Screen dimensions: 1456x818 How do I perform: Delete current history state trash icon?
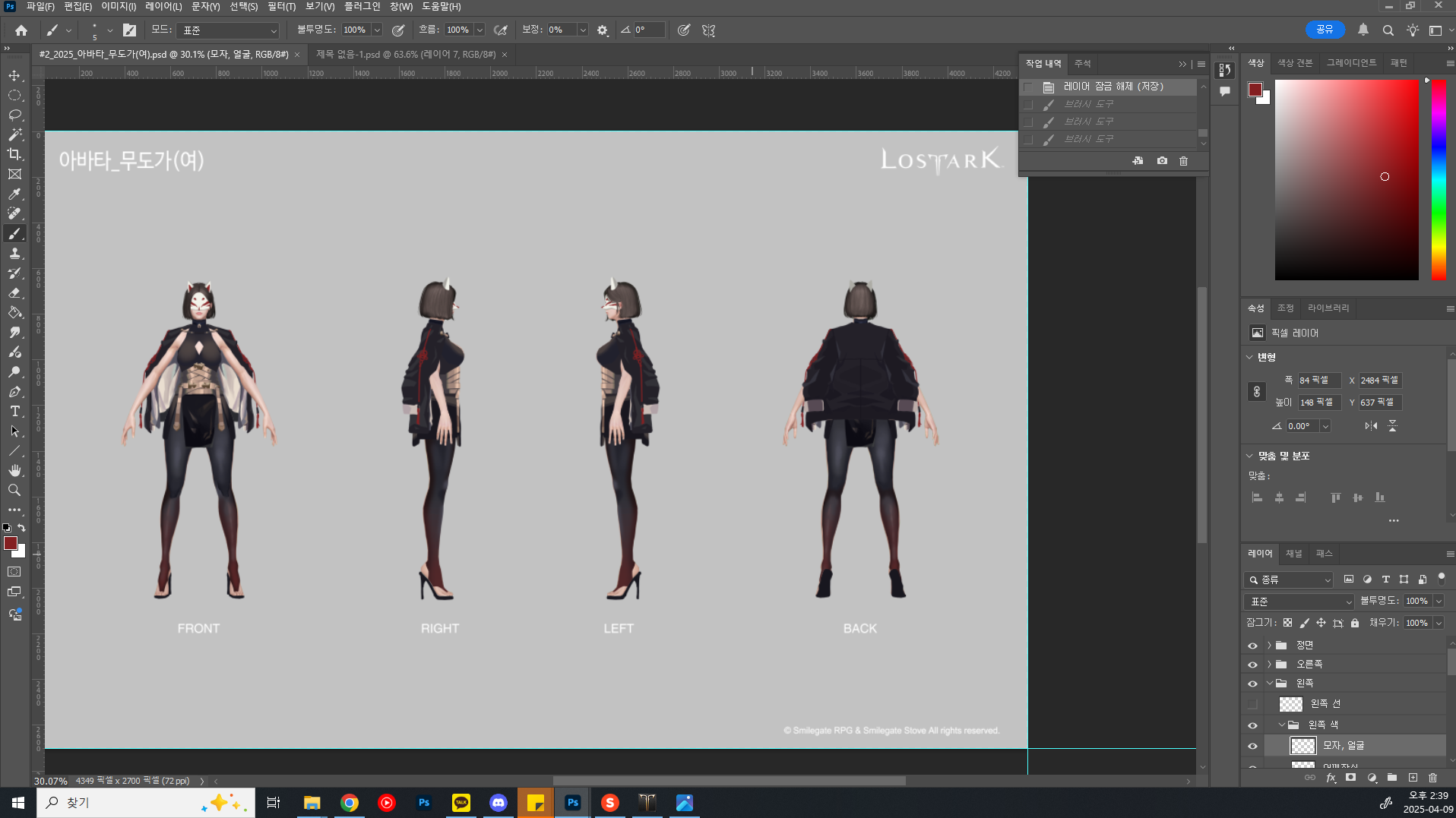pos(1183,161)
